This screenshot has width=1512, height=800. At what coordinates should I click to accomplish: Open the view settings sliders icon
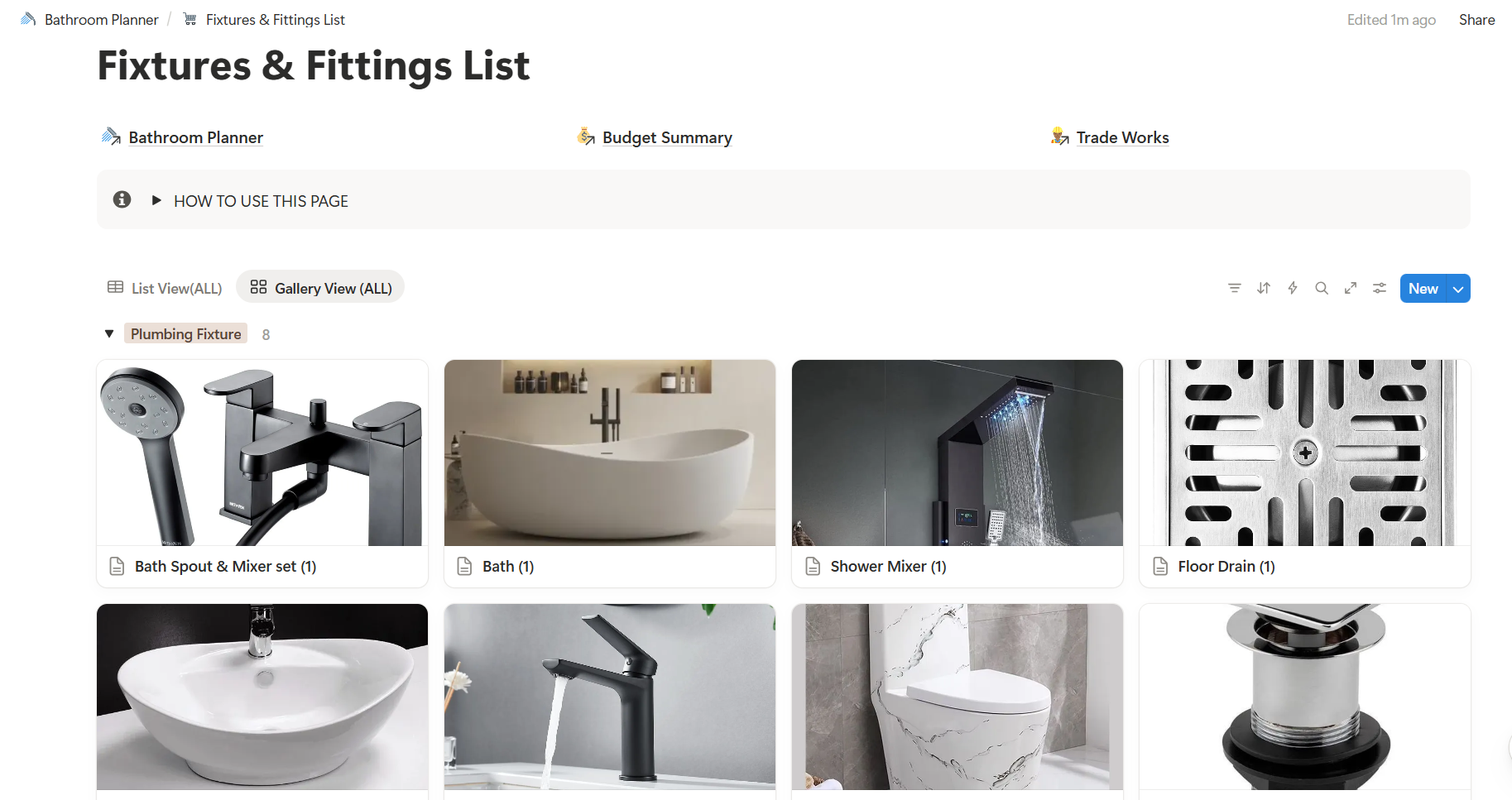[1379, 288]
